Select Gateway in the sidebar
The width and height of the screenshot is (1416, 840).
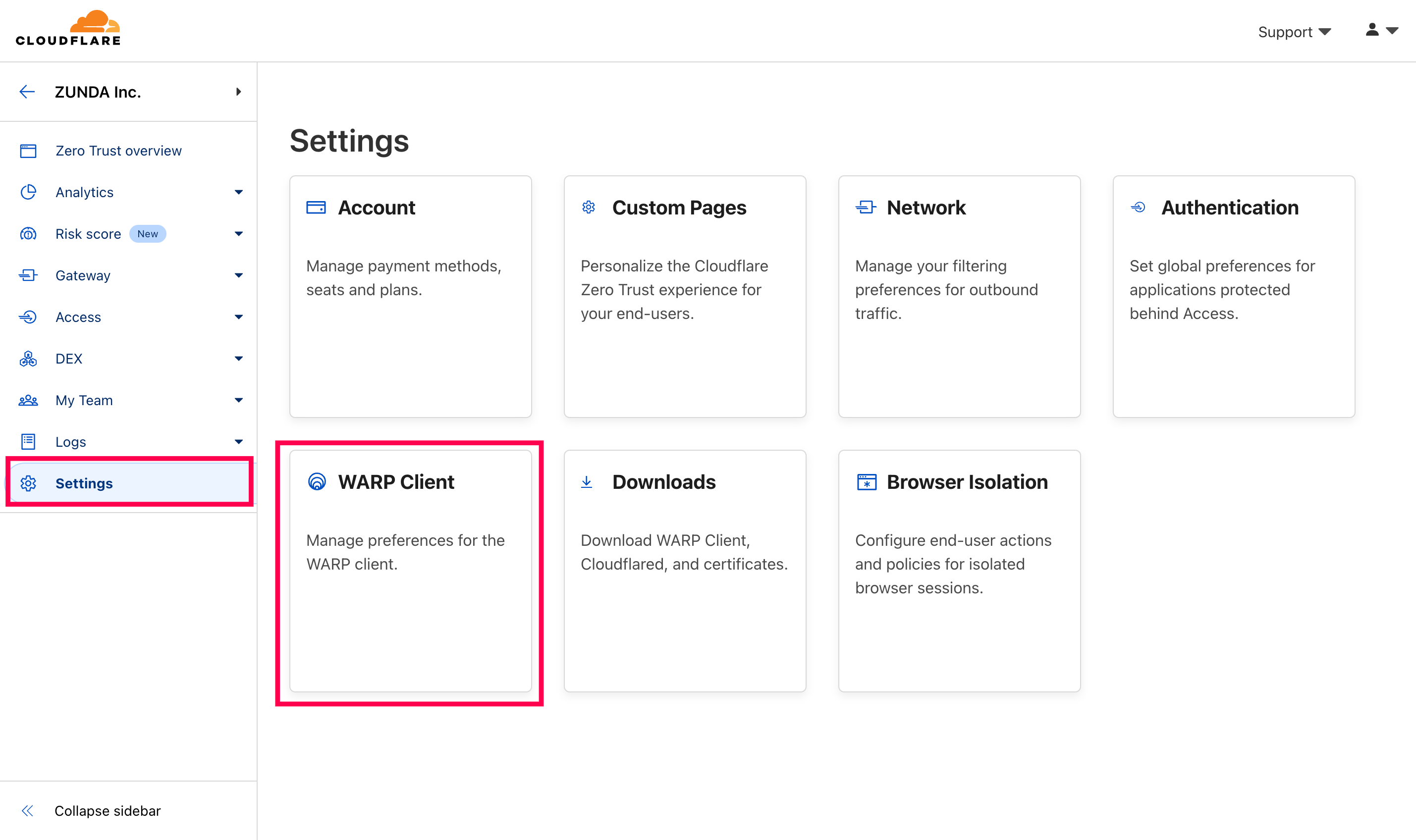pos(83,276)
